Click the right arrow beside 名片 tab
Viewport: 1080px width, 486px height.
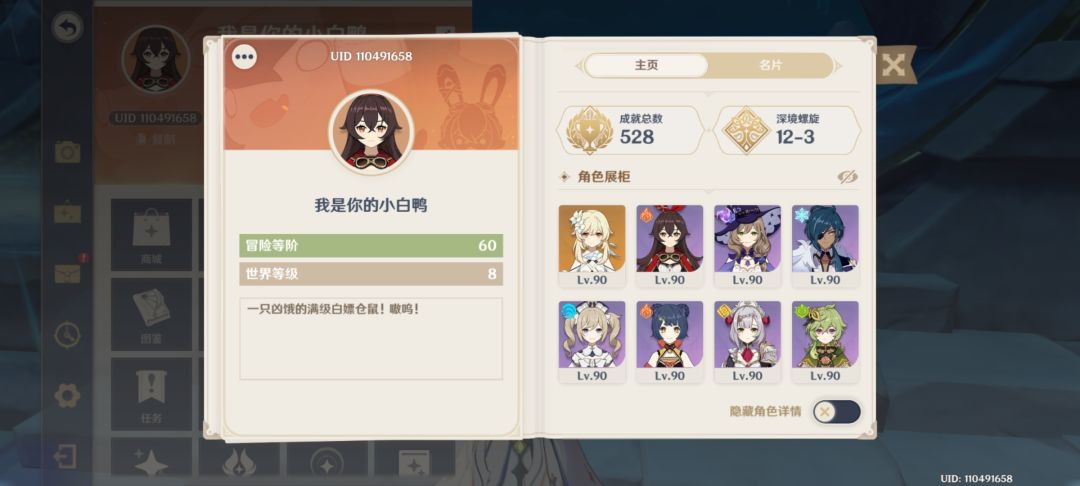tap(838, 66)
